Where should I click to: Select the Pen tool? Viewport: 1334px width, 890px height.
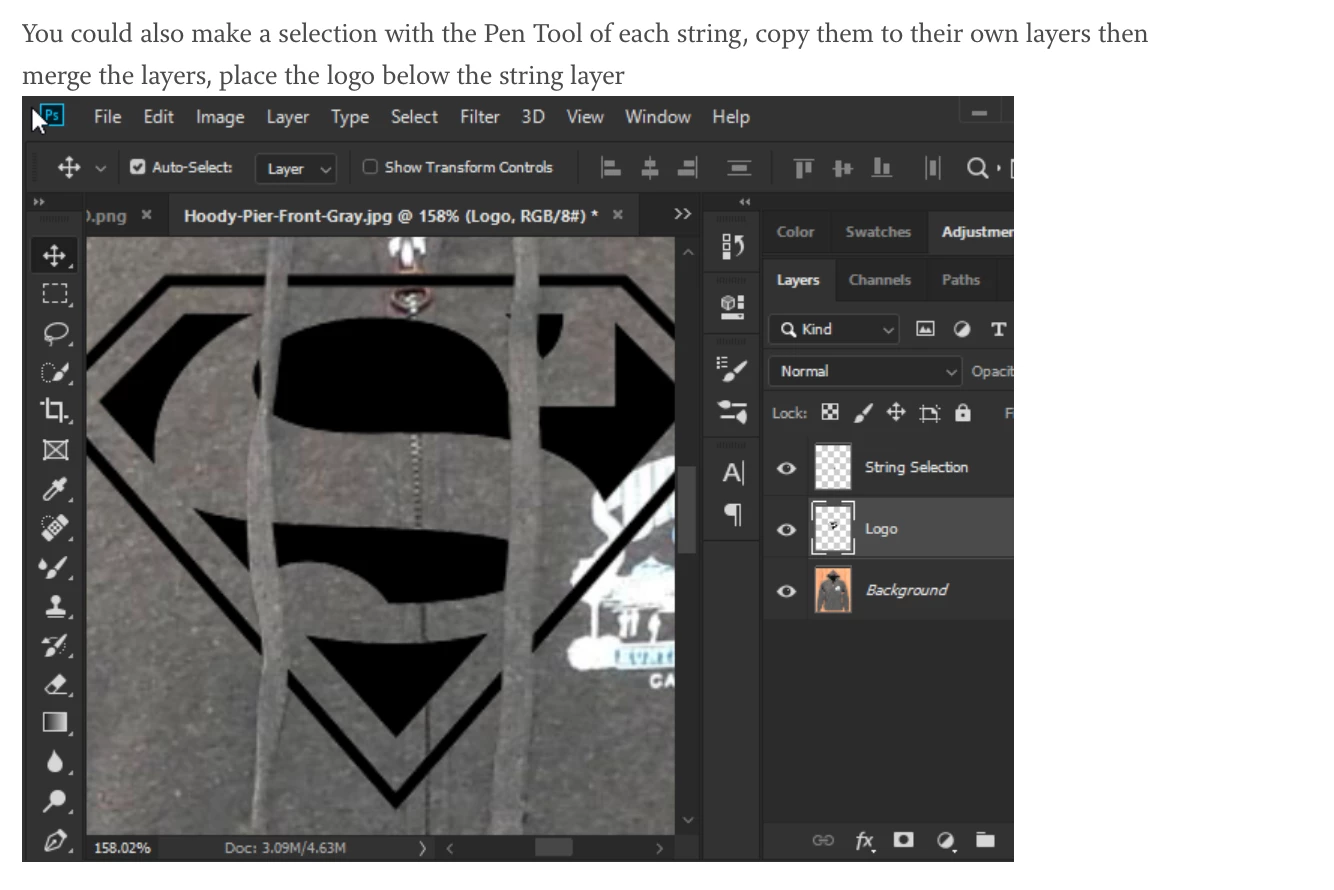click(x=54, y=840)
